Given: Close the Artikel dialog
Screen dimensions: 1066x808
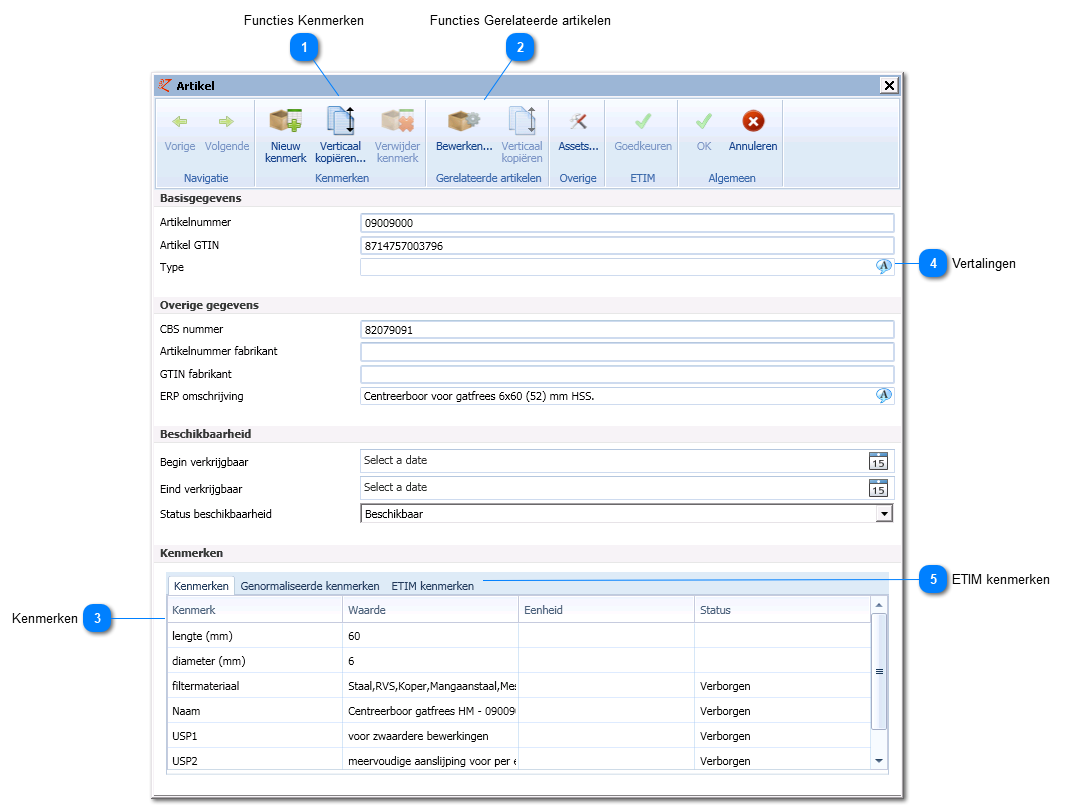Looking at the screenshot, I should (889, 85).
